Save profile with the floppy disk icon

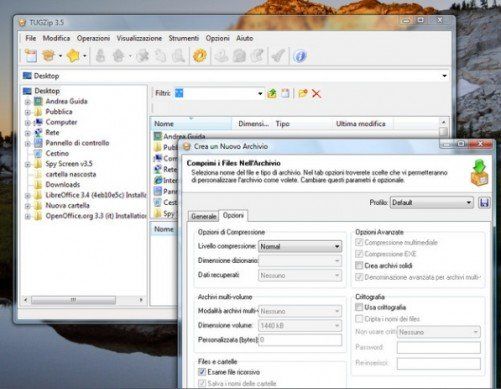coord(484,203)
